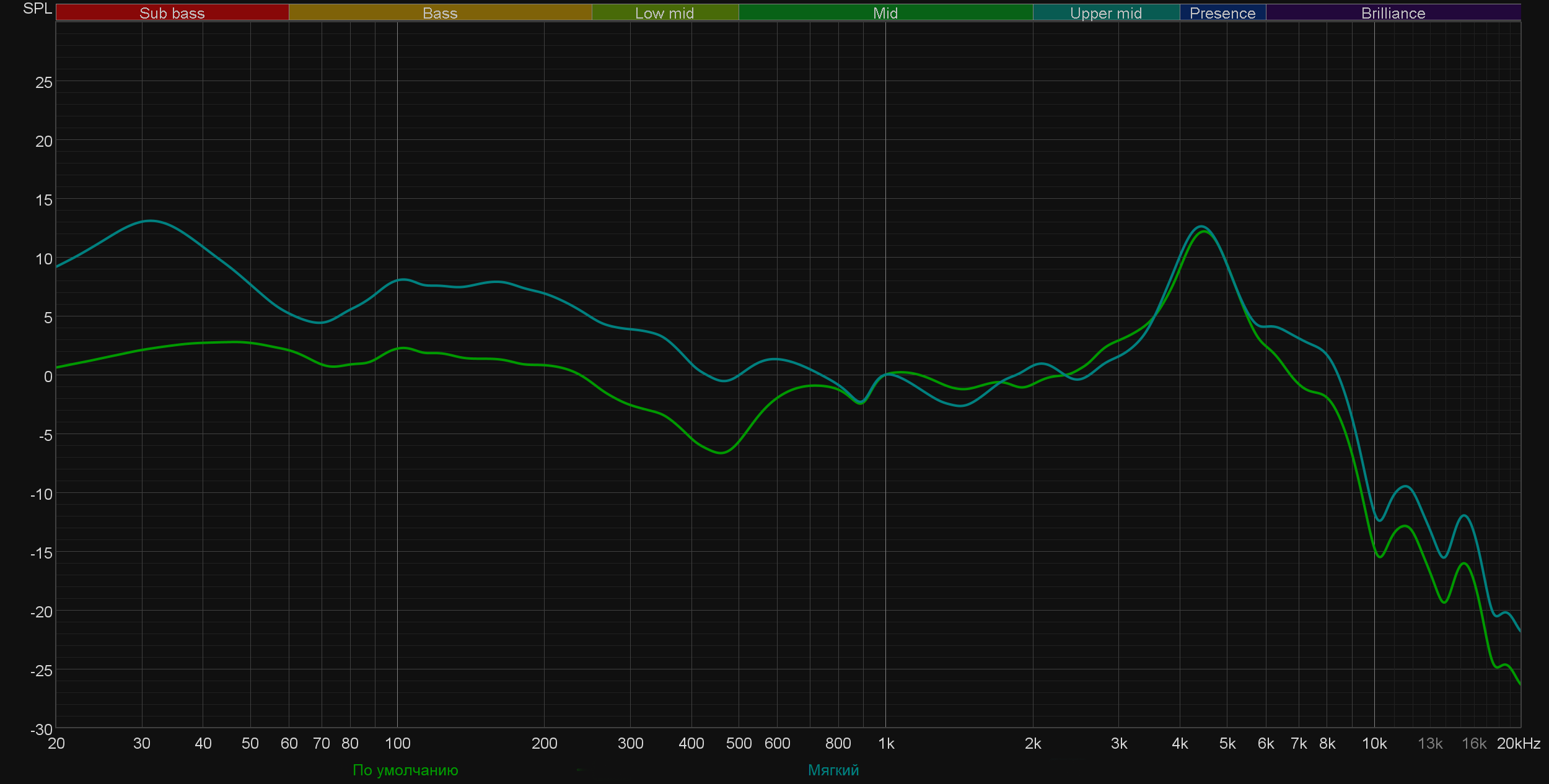Select the Mid band header

click(x=885, y=13)
